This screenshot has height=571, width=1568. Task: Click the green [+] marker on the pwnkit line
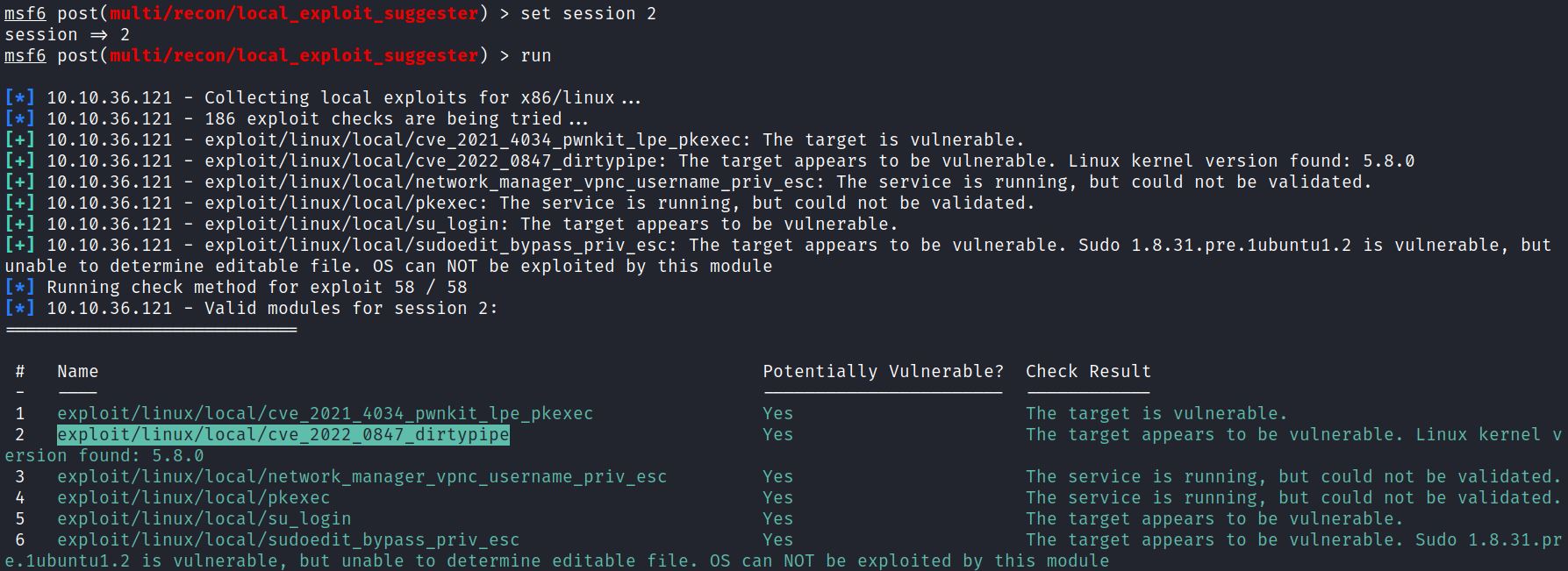(x=20, y=139)
